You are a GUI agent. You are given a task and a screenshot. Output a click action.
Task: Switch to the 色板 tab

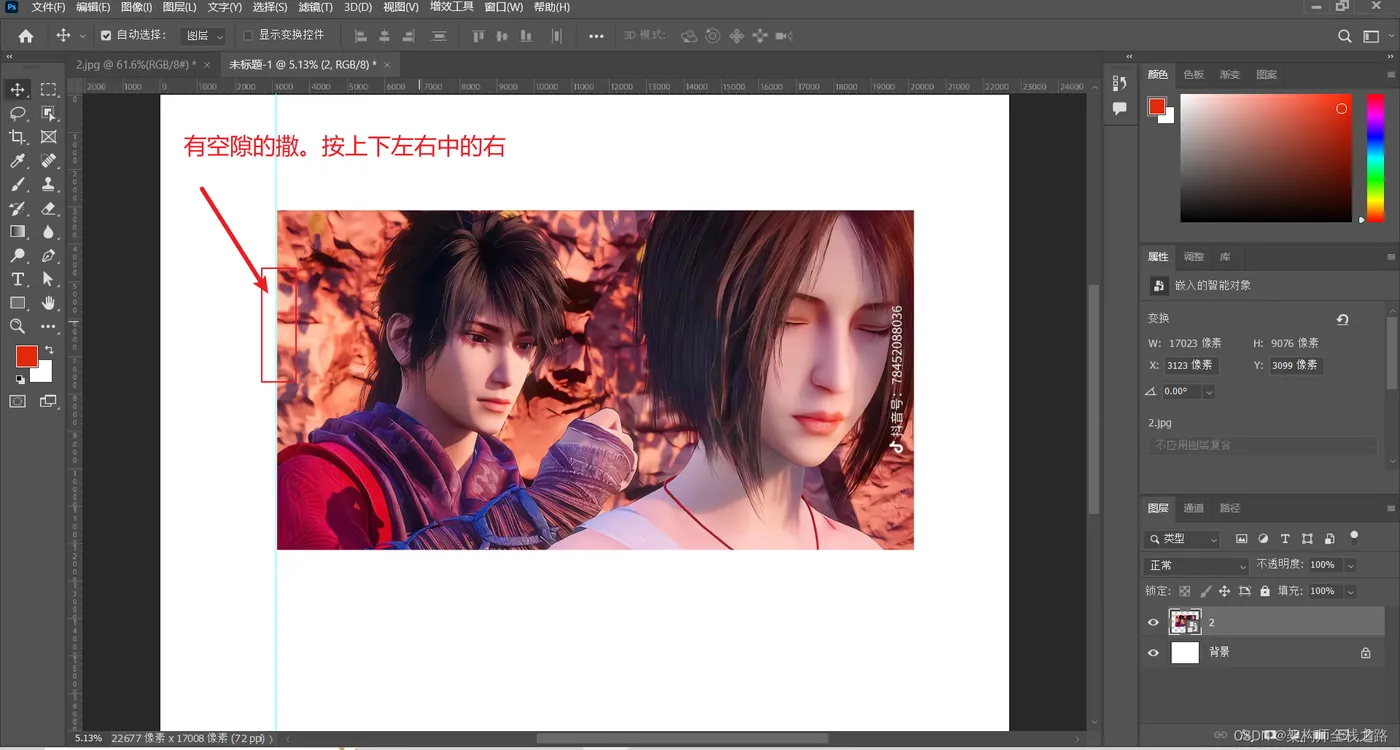tap(1194, 75)
